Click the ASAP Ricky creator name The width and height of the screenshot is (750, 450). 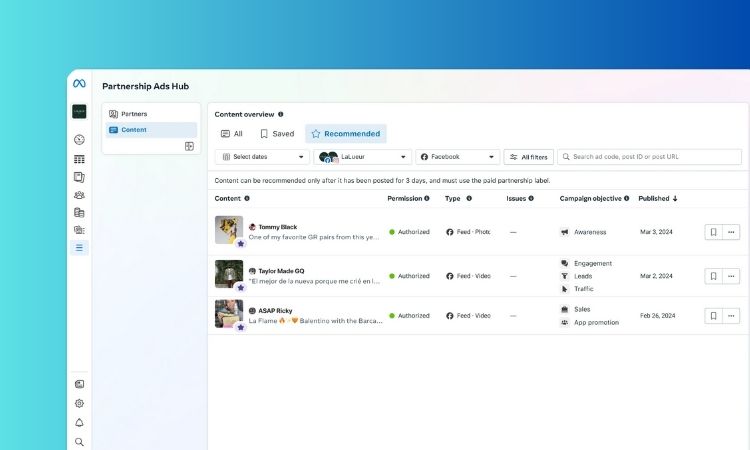pyautogui.click(x=275, y=311)
